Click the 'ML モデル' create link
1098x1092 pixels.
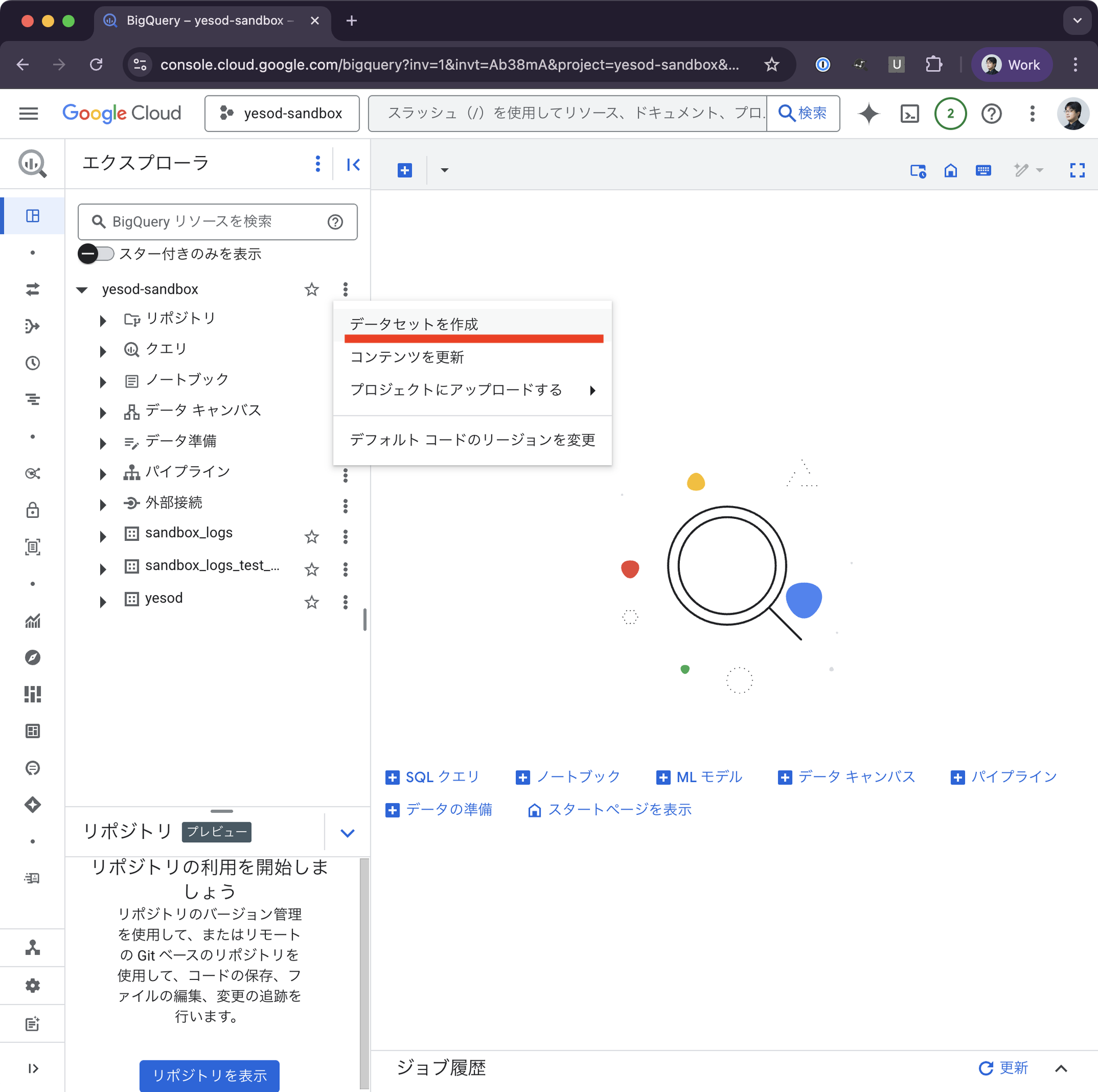699,777
